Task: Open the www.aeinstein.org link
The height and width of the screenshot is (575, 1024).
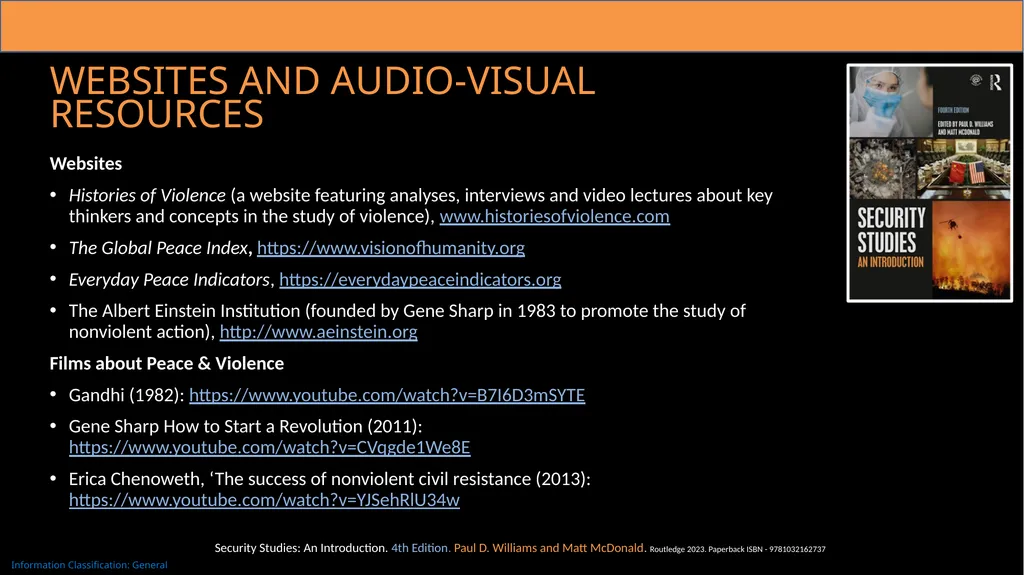Action: pyautogui.click(x=319, y=332)
